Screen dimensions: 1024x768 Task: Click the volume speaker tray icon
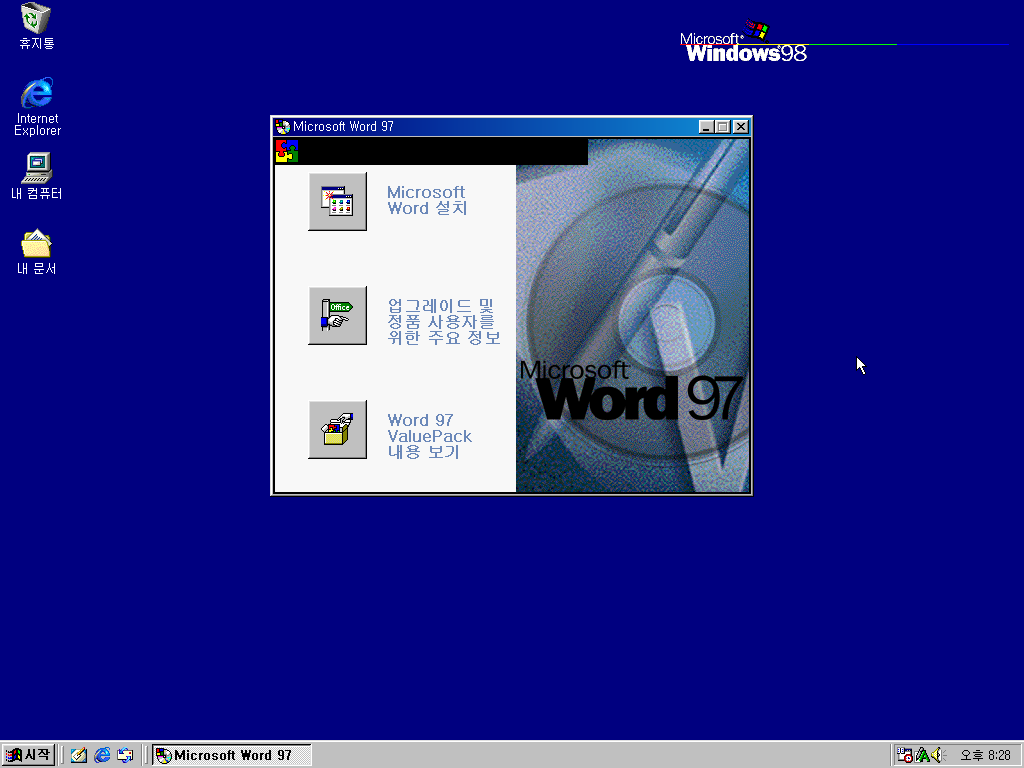click(x=938, y=755)
